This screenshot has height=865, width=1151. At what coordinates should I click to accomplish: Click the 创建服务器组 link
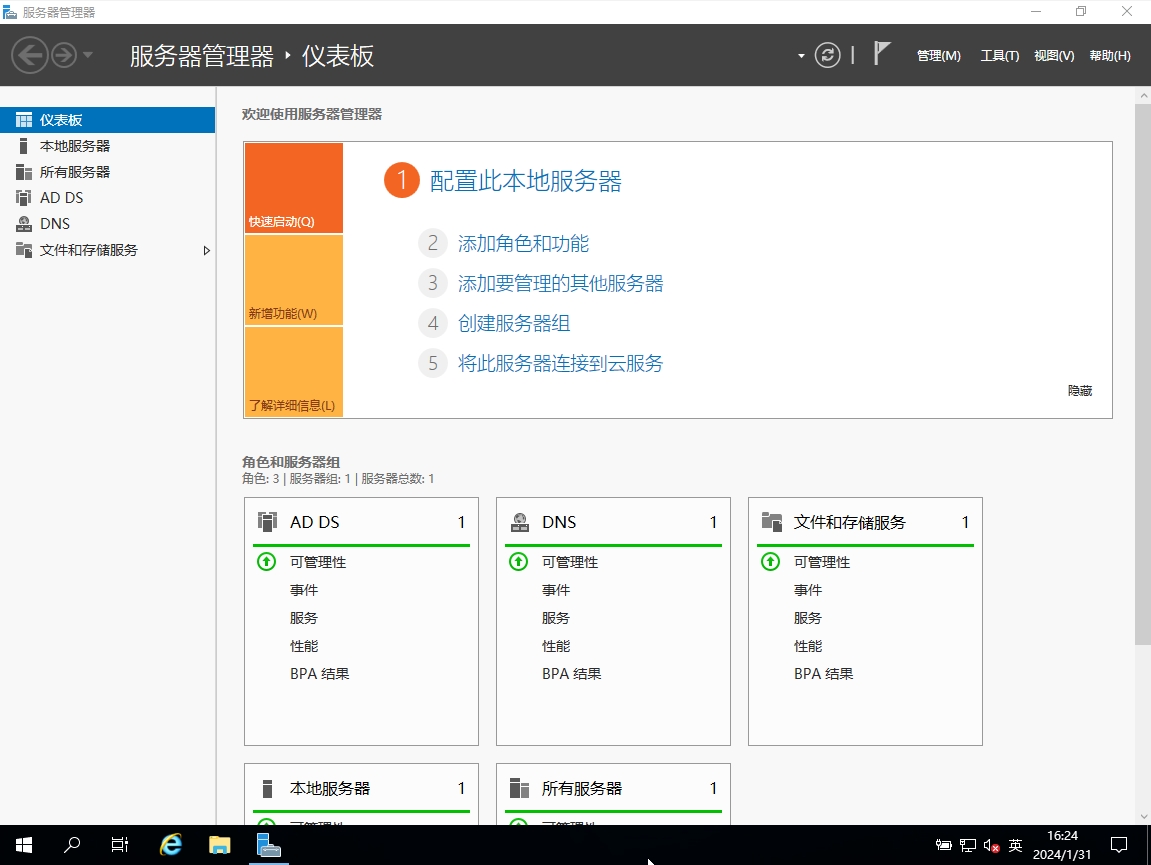click(514, 323)
